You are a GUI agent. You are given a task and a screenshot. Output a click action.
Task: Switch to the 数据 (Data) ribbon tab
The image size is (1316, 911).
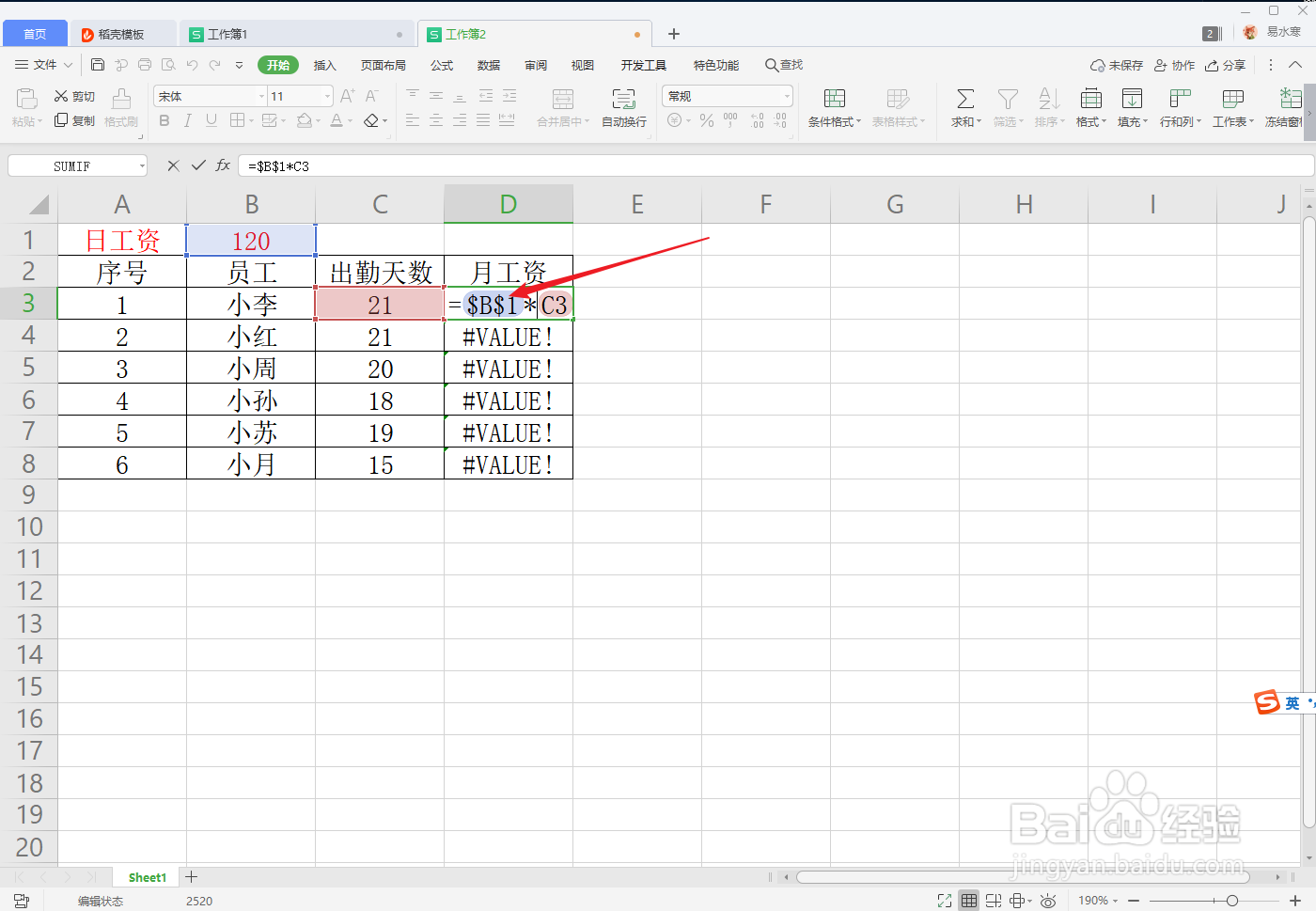[489, 65]
